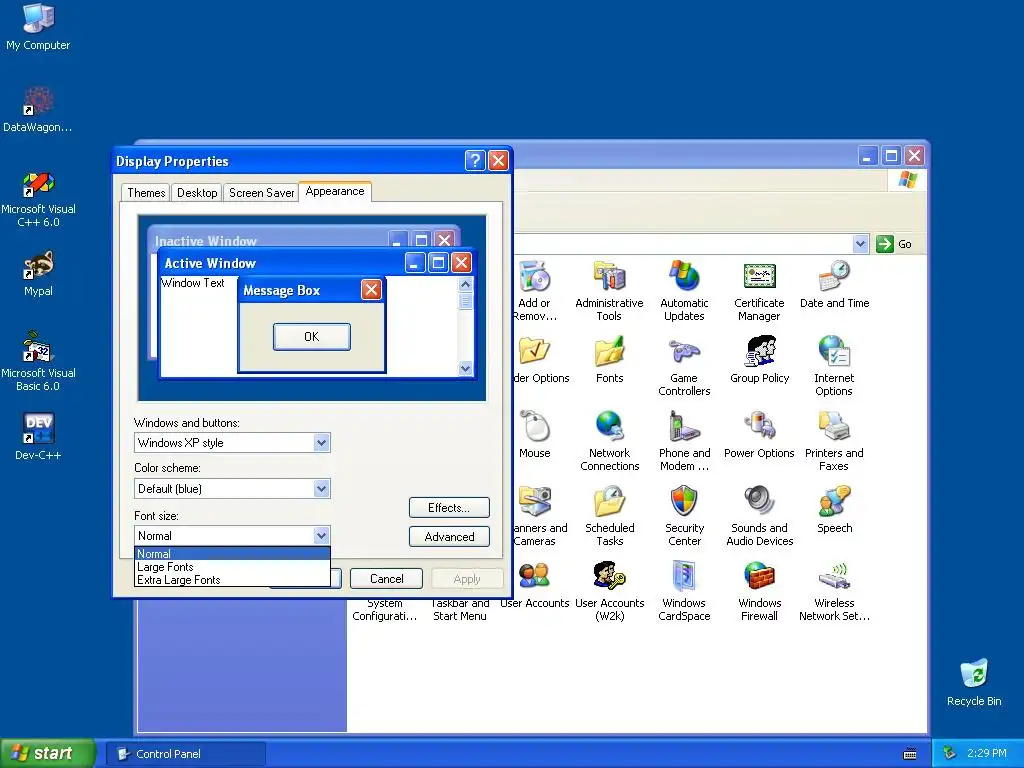Open Internet Options icon

[834, 366]
